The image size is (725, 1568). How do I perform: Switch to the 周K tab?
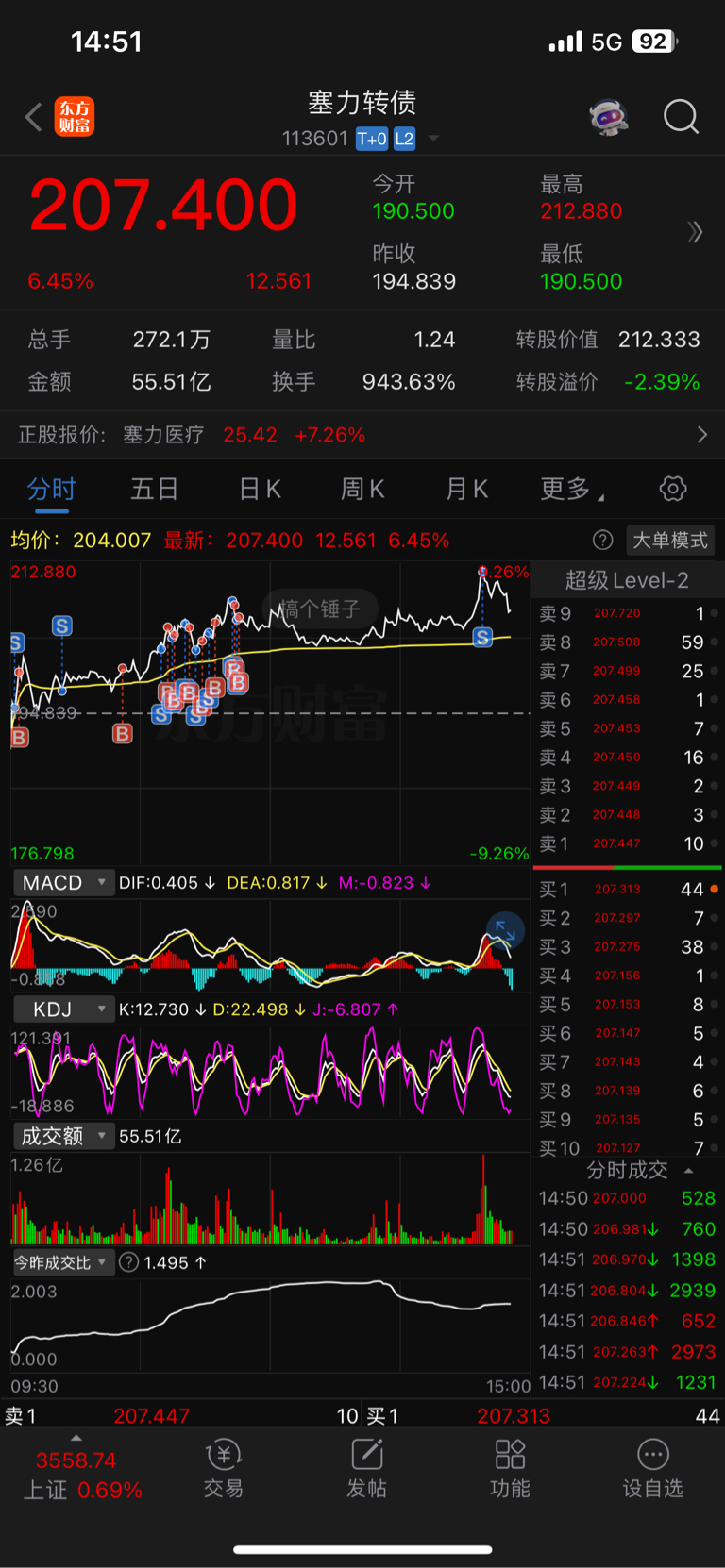click(x=362, y=489)
